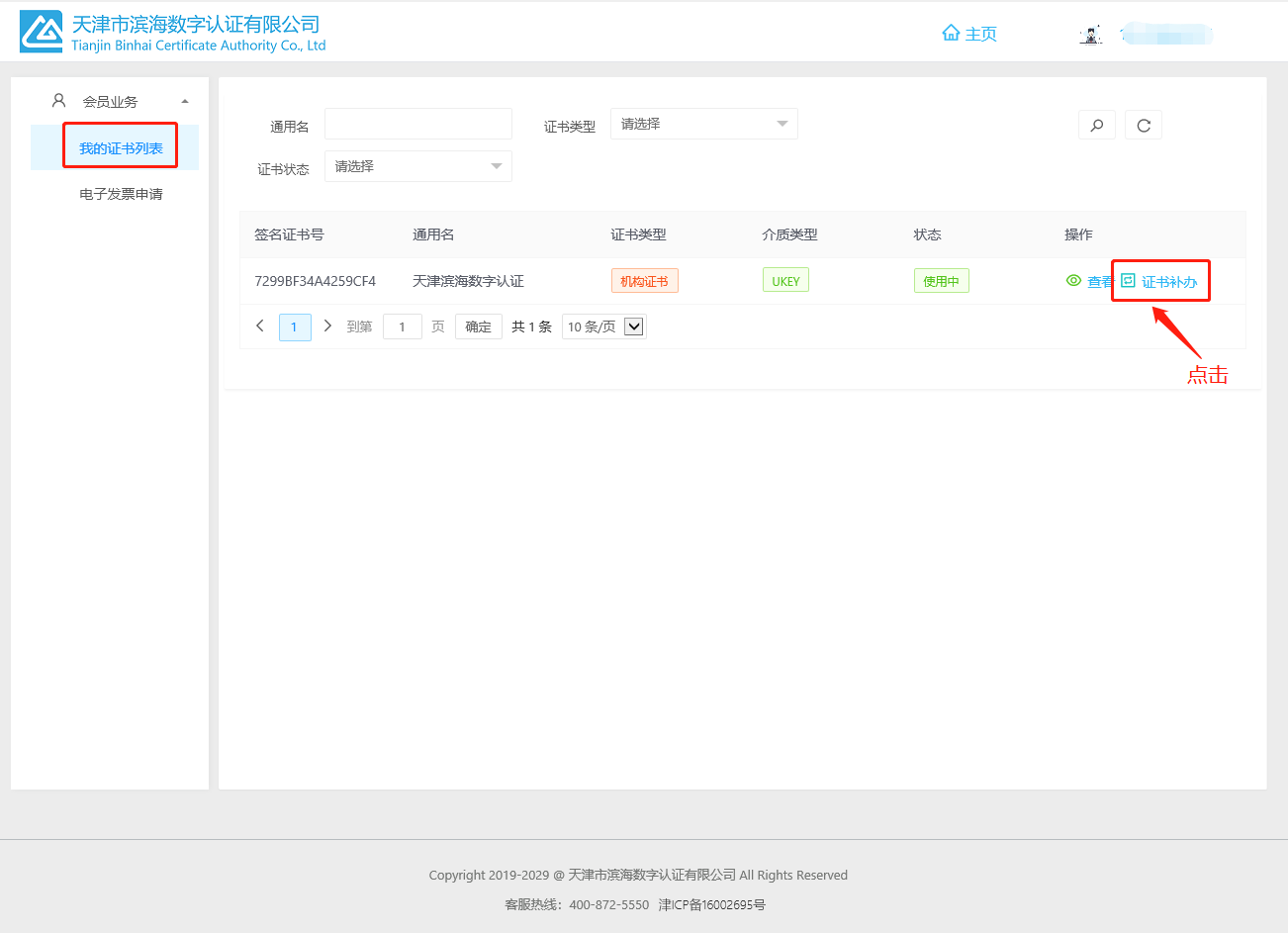Click the 通用名 input field

click(x=417, y=124)
